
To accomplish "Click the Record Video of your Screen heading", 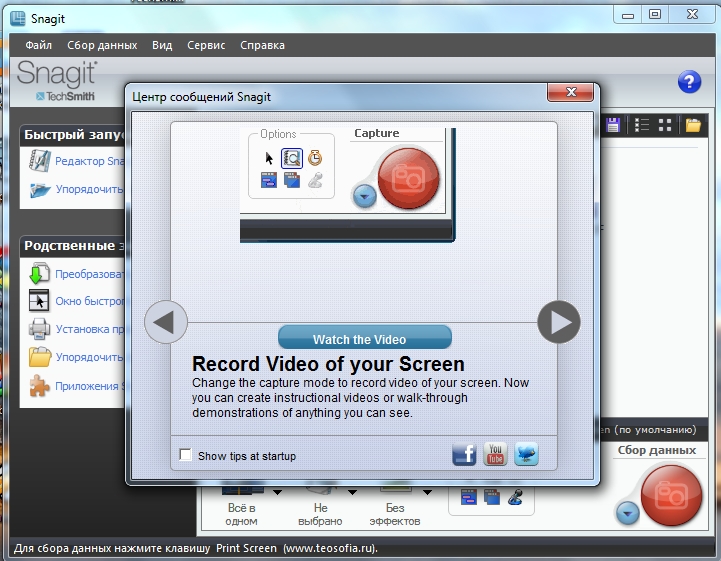I will [x=328, y=364].
